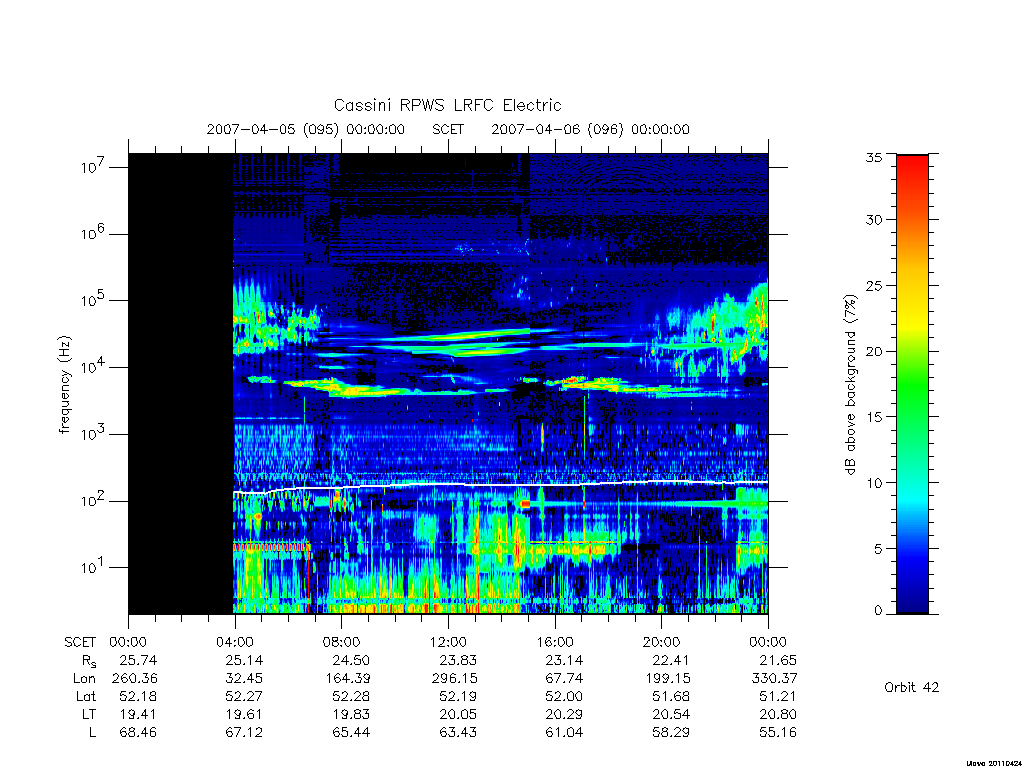Click colorbar tick value 30
The height and width of the screenshot is (768, 1024).
[874, 219]
